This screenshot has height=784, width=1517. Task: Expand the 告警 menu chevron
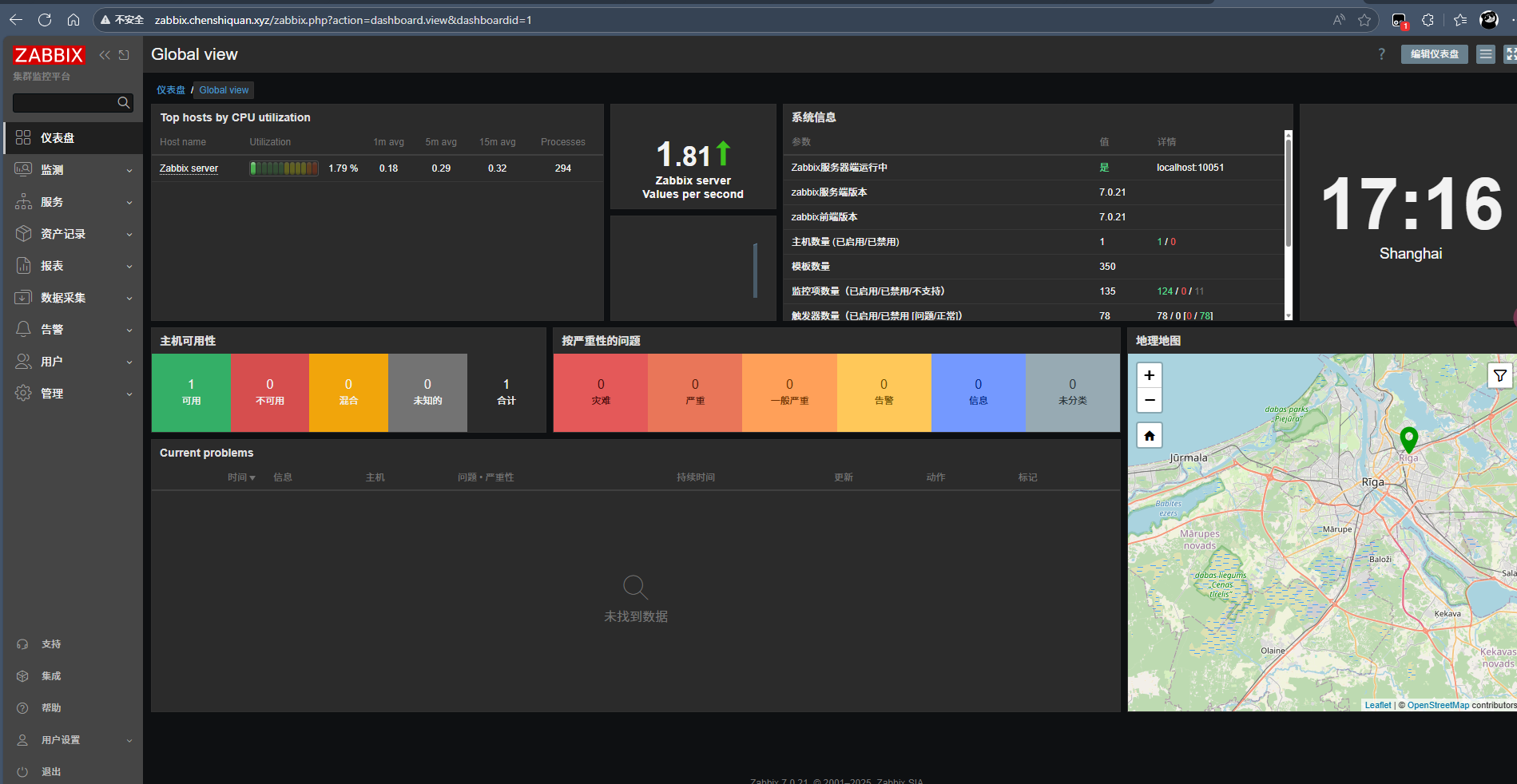pos(129,330)
